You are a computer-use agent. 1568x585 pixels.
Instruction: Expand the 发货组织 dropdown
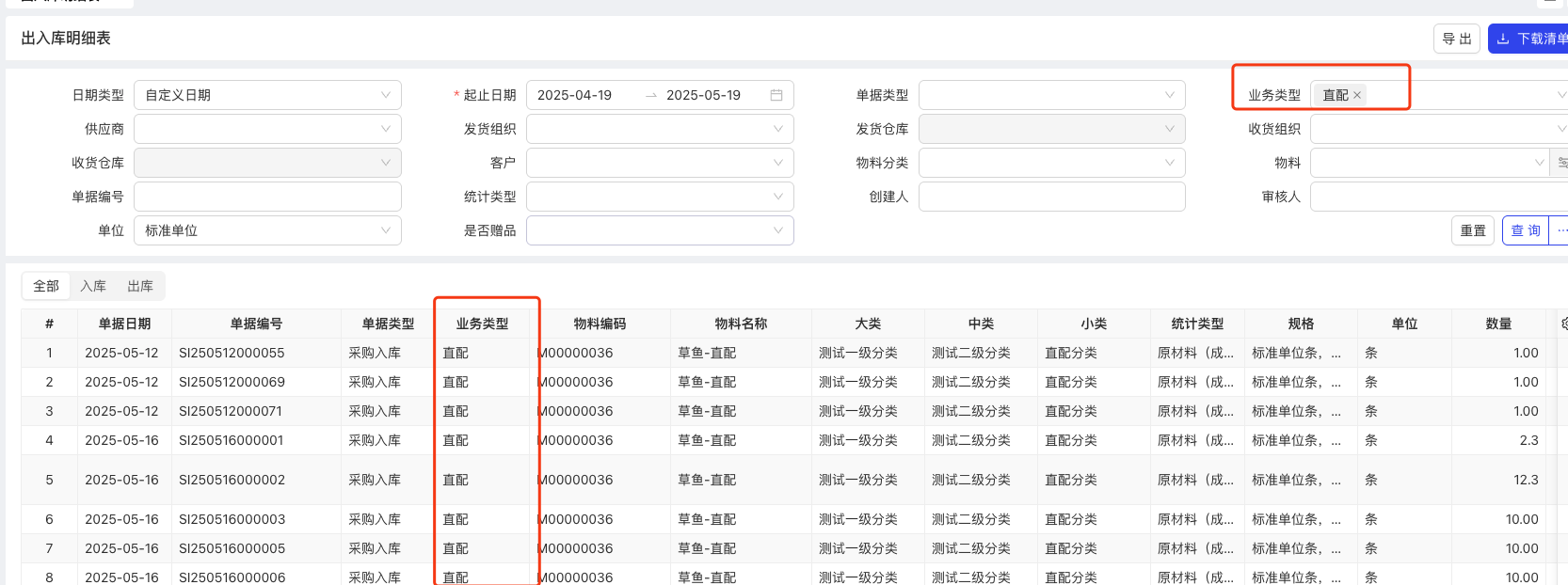[x=660, y=129]
